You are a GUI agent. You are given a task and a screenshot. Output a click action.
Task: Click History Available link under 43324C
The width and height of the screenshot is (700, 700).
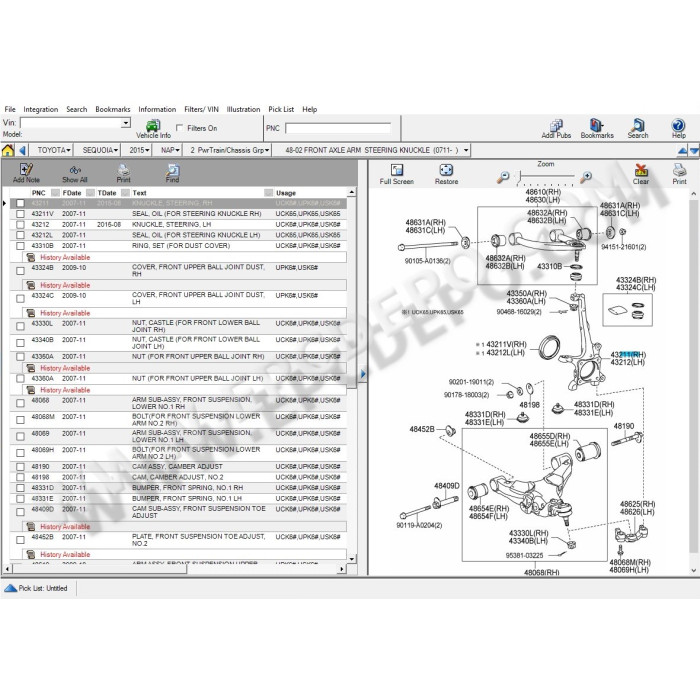coord(65,313)
